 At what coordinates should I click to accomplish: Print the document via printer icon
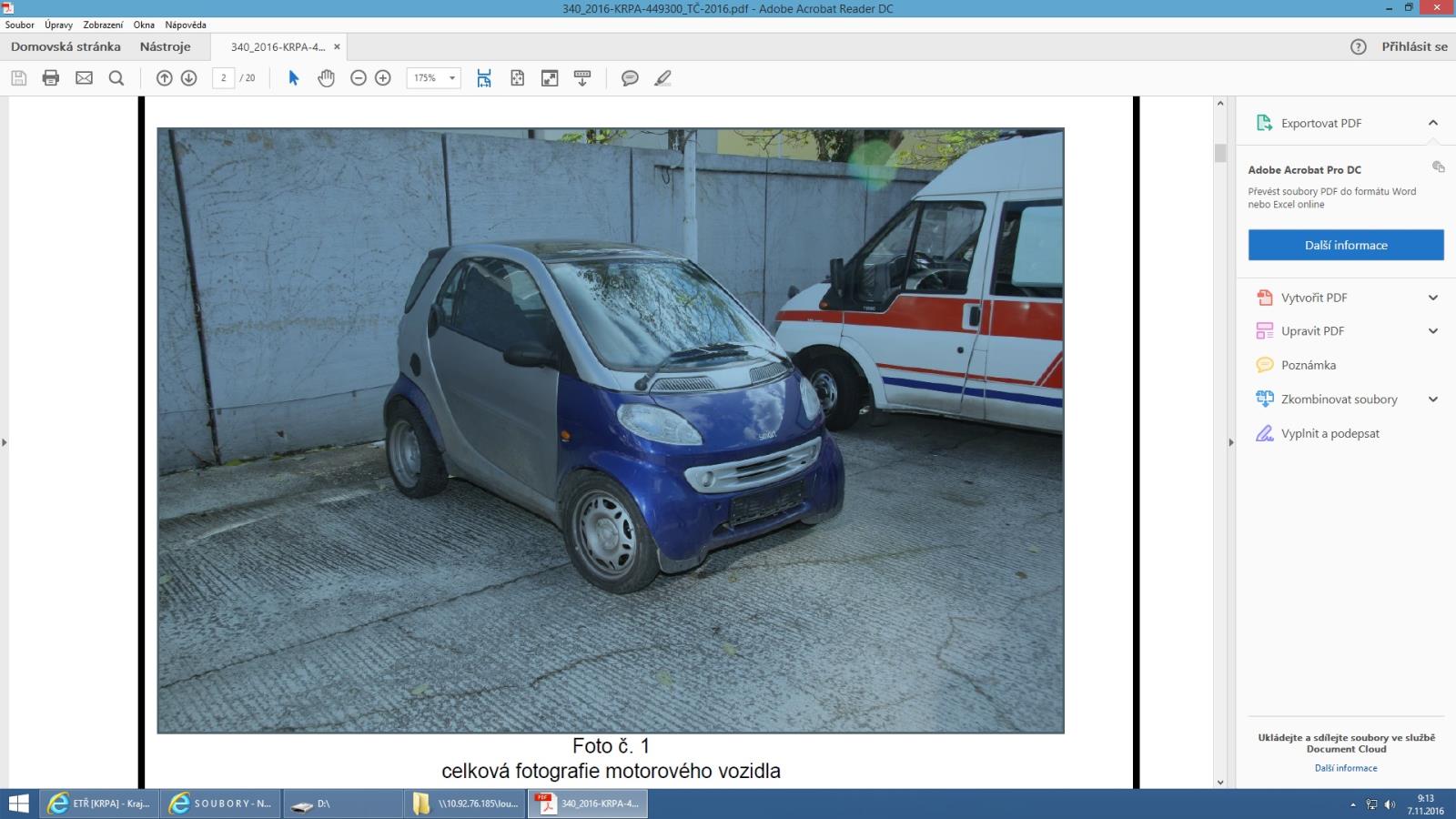click(x=51, y=78)
